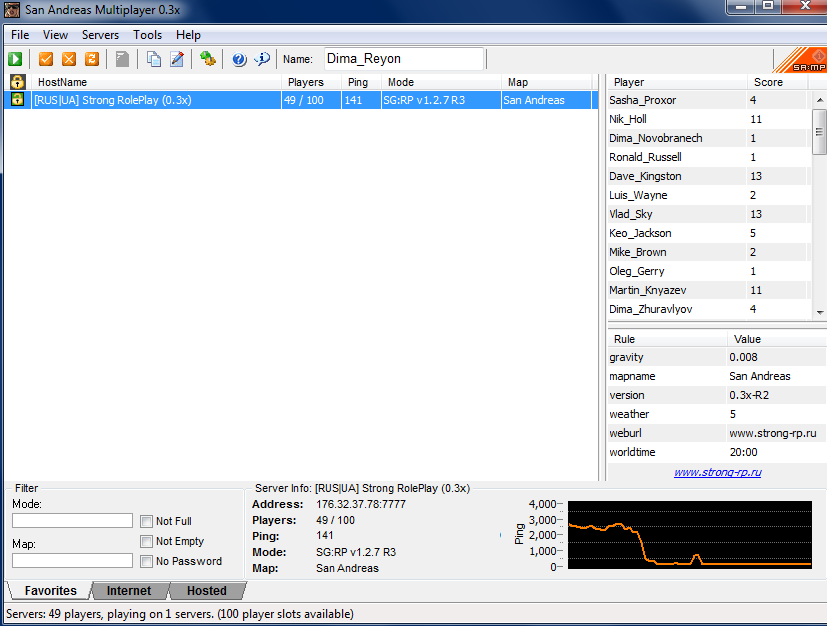
Task: Select player Oleg_Gerry
Action: click(x=708, y=271)
